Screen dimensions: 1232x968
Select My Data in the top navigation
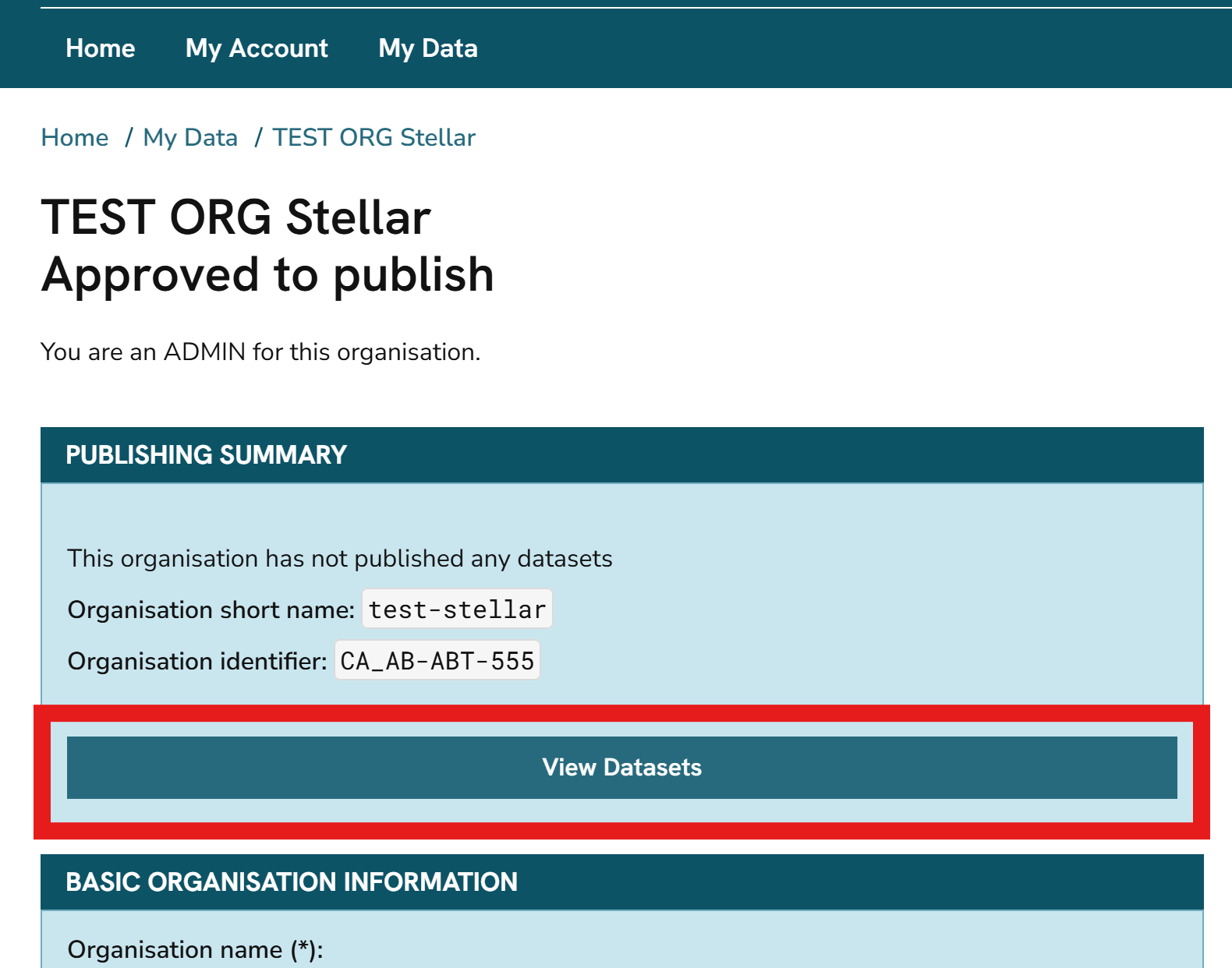point(428,48)
